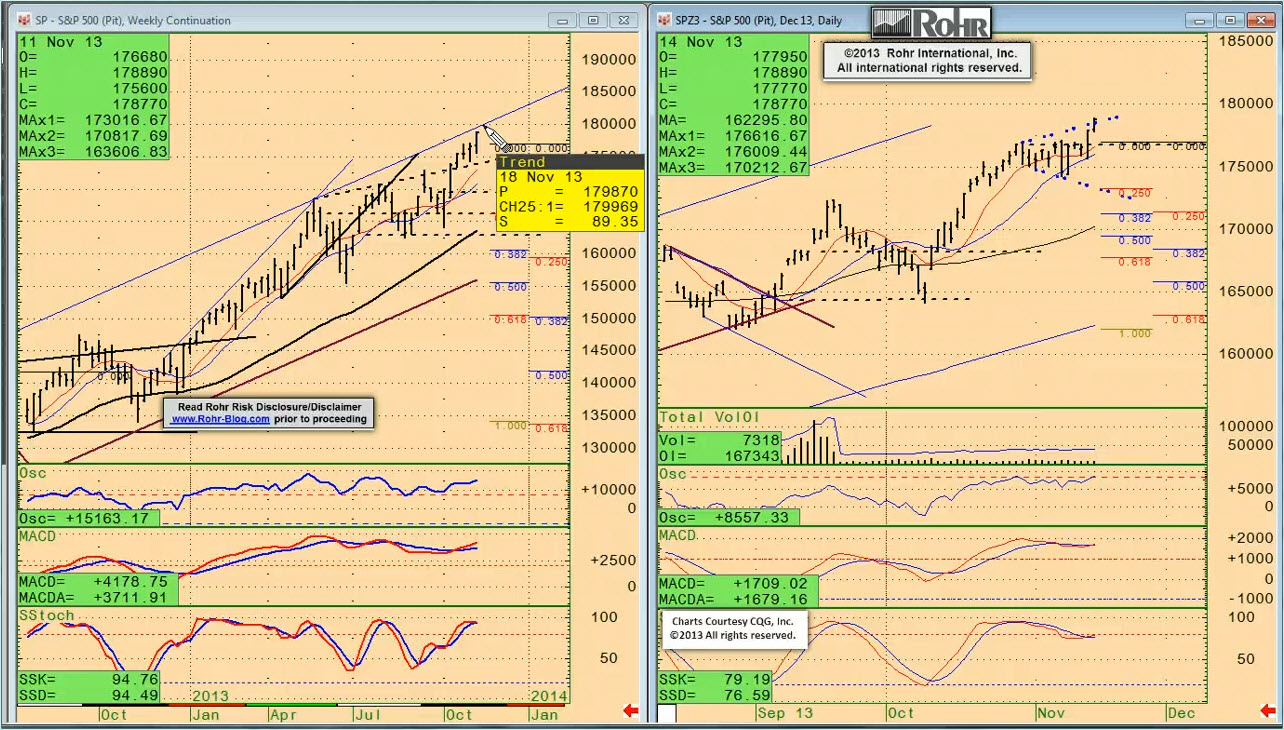Close the SP weekly continuation window
Image resolution: width=1284 pixels, height=730 pixels.
pos(625,20)
